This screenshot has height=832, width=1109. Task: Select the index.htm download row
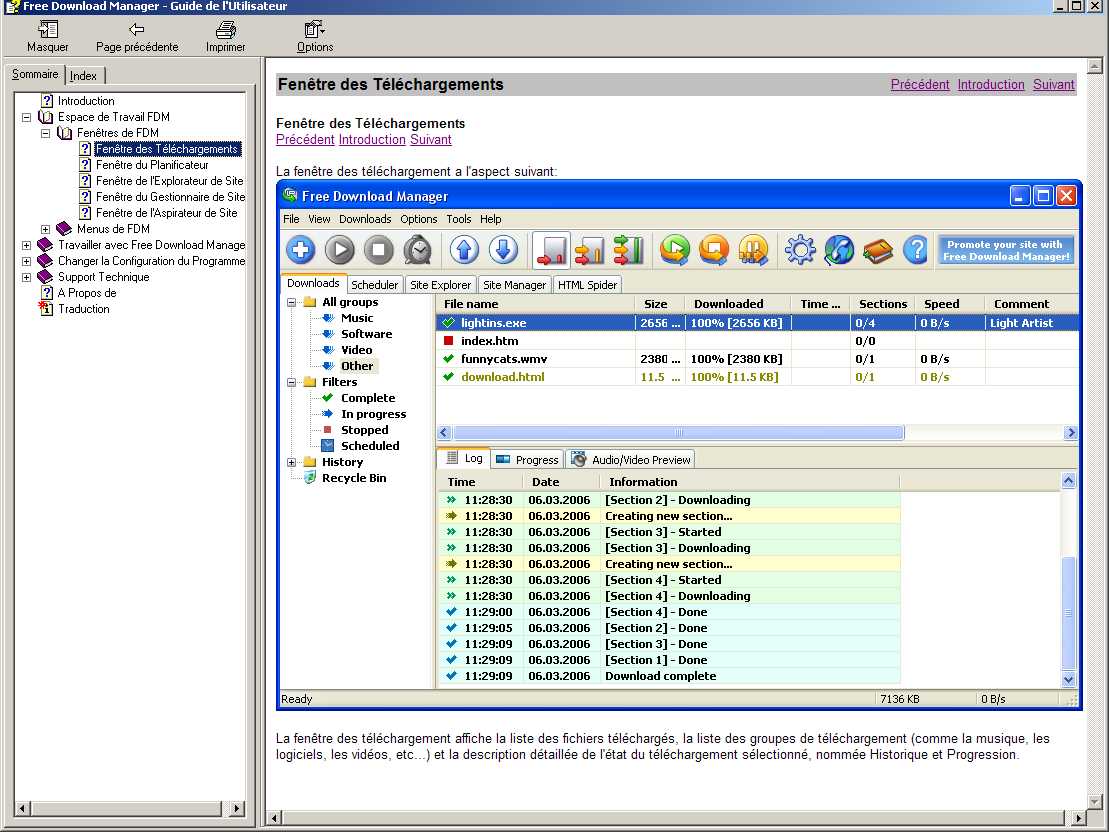[x=757, y=341]
